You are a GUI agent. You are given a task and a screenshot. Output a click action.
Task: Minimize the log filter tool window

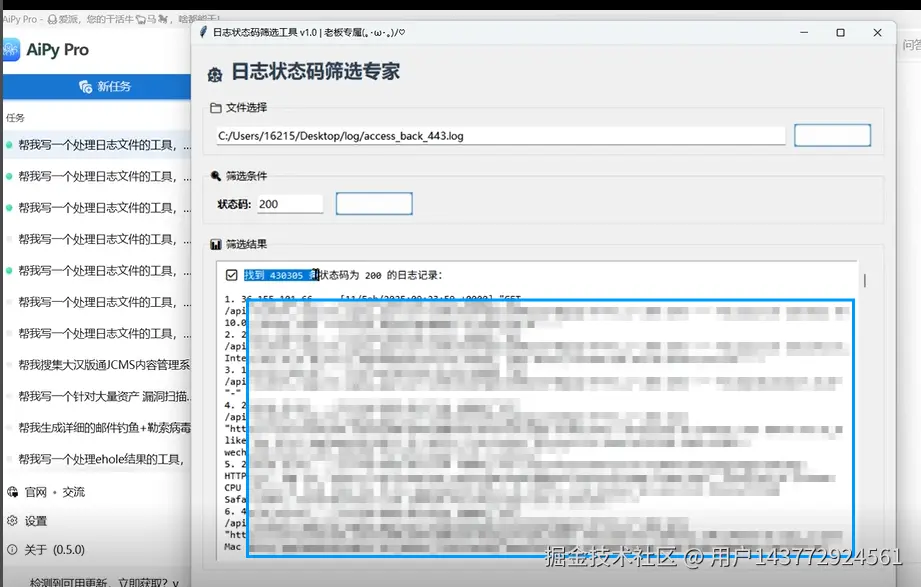coord(804,33)
